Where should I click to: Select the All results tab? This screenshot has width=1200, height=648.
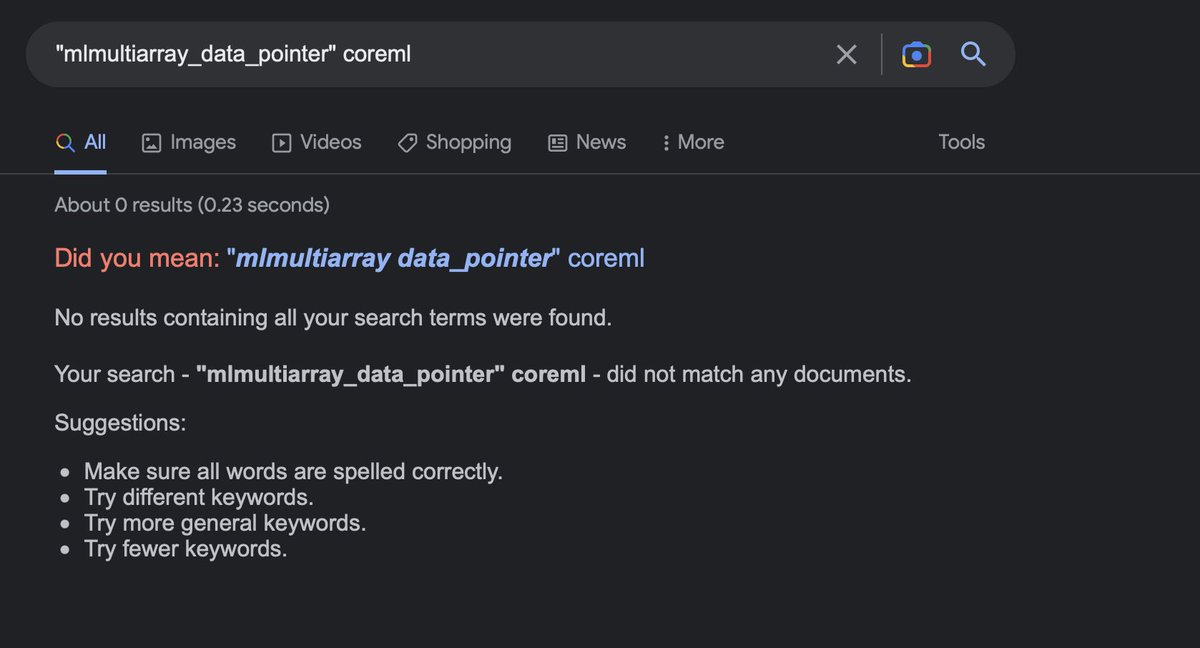point(81,142)
